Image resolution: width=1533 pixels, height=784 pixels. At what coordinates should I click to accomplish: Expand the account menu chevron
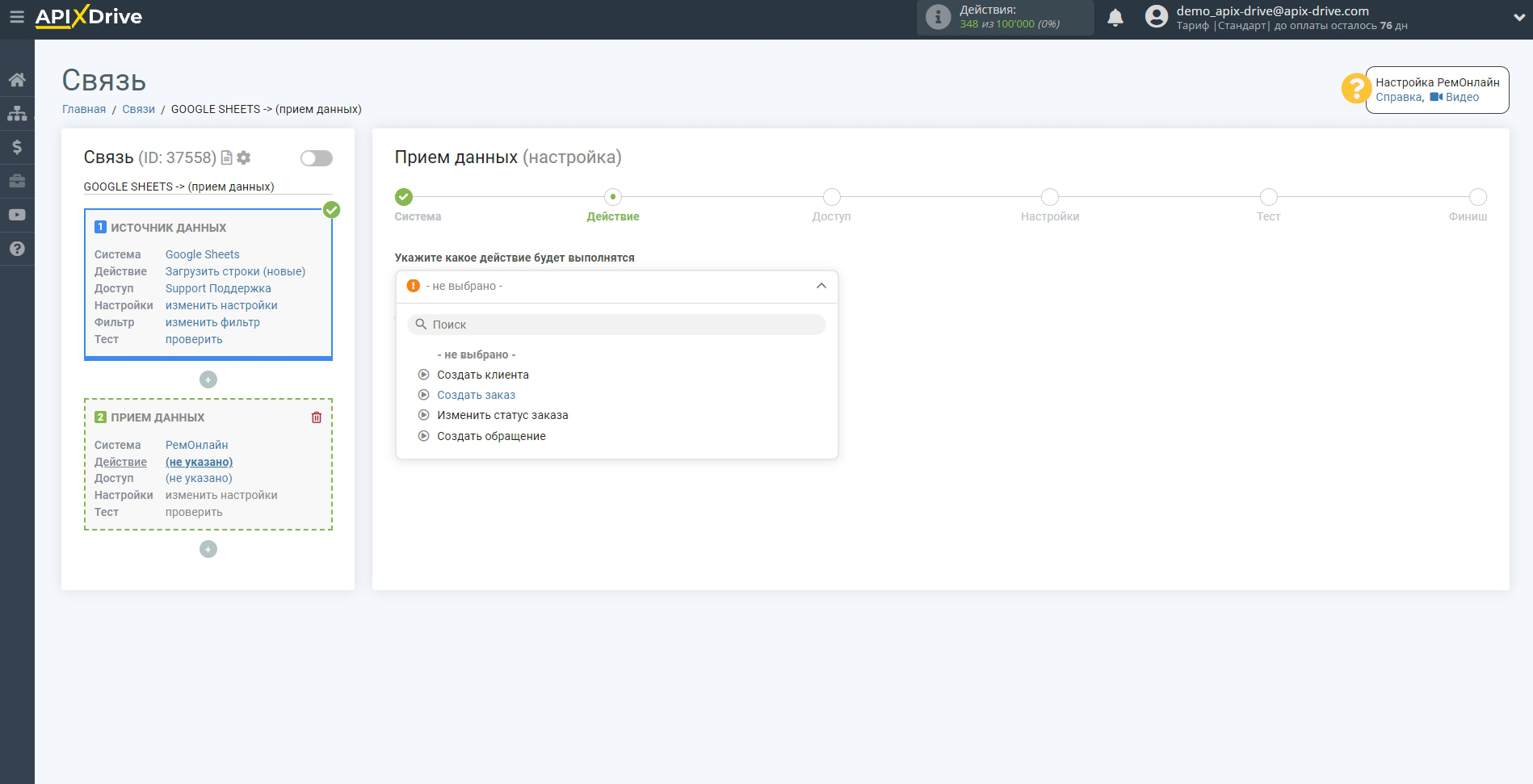coord(1518,17)
